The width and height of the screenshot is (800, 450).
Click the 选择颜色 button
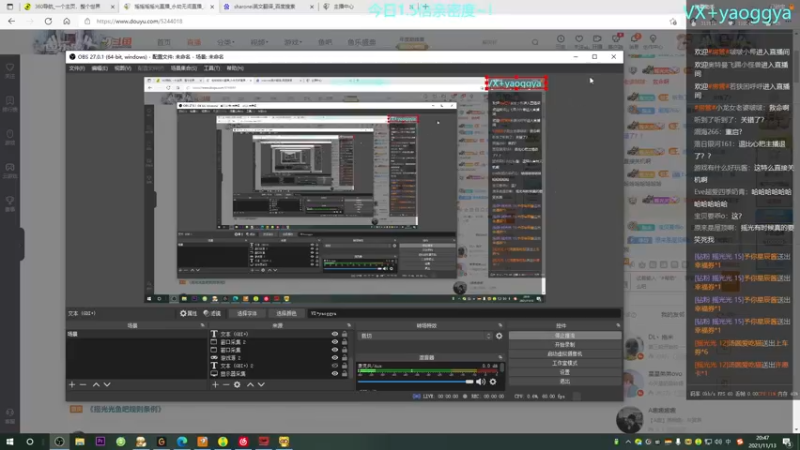286,313
